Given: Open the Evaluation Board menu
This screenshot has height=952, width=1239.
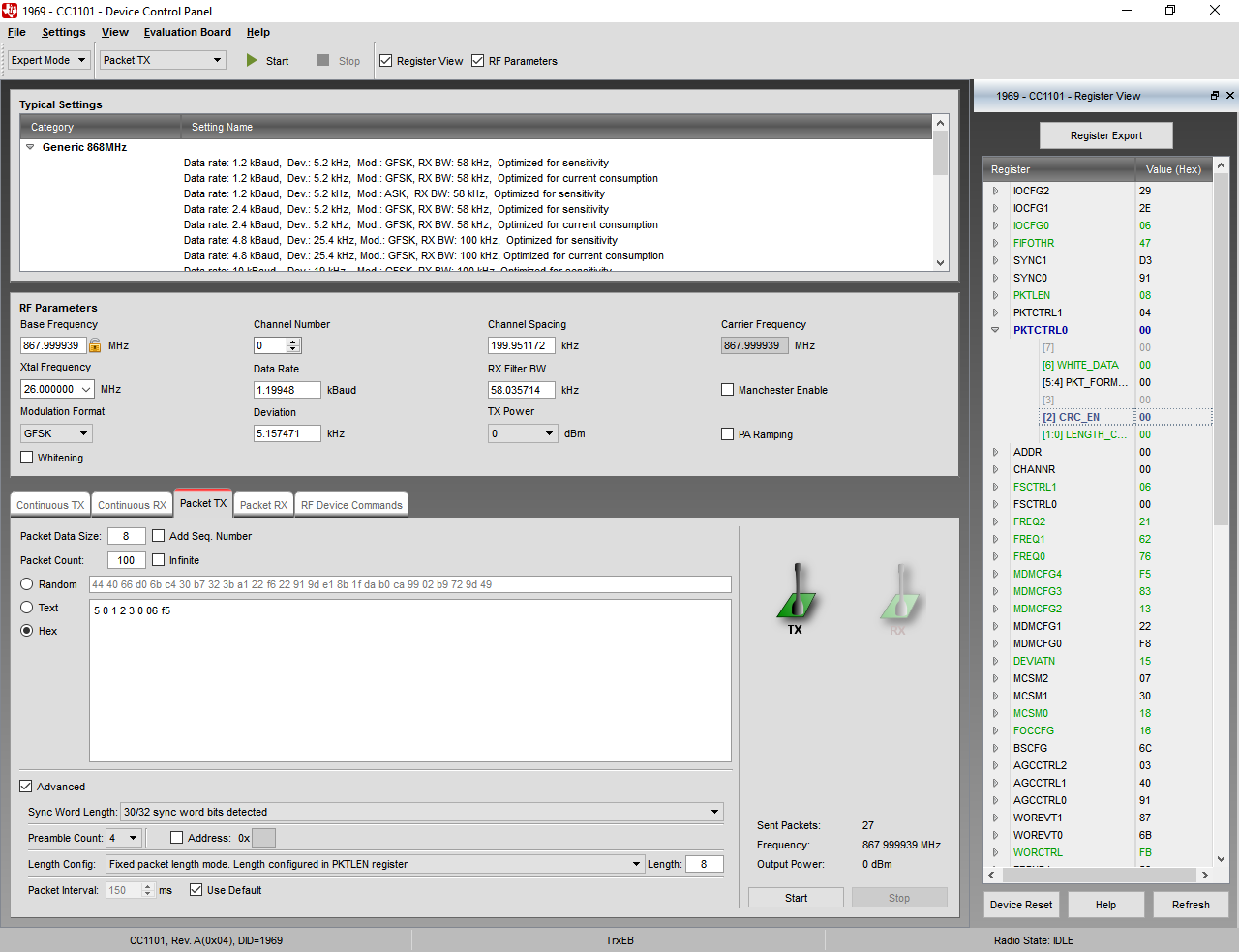Looking at the screenshot, I should pos(187,32).
